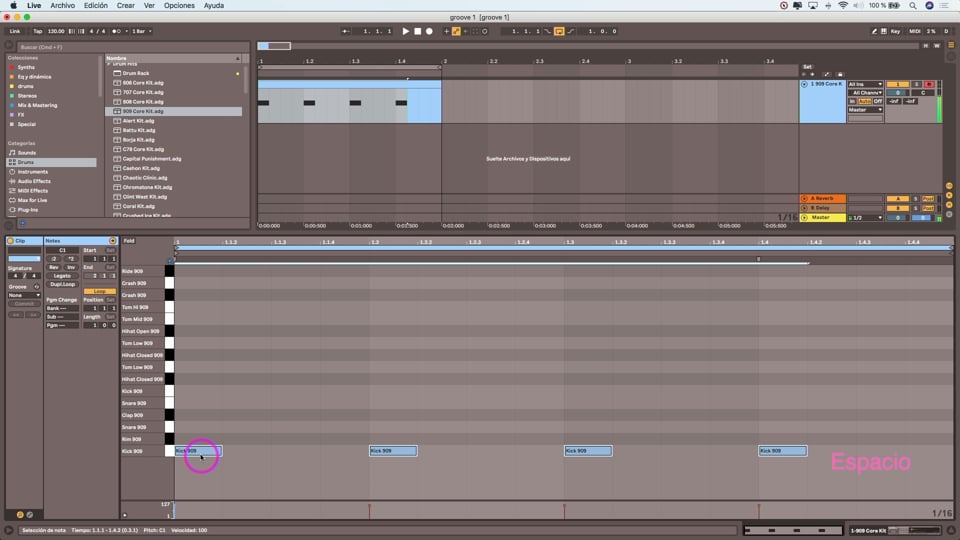Open the Master 1/2 output dropdown
The image size is (960, 540).
865,218
